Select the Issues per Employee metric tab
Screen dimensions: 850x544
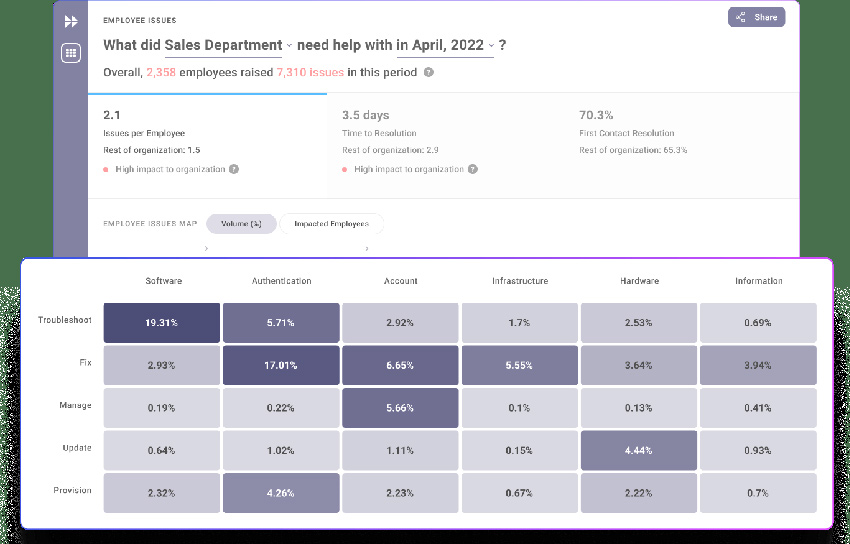[x=208, y=145]
